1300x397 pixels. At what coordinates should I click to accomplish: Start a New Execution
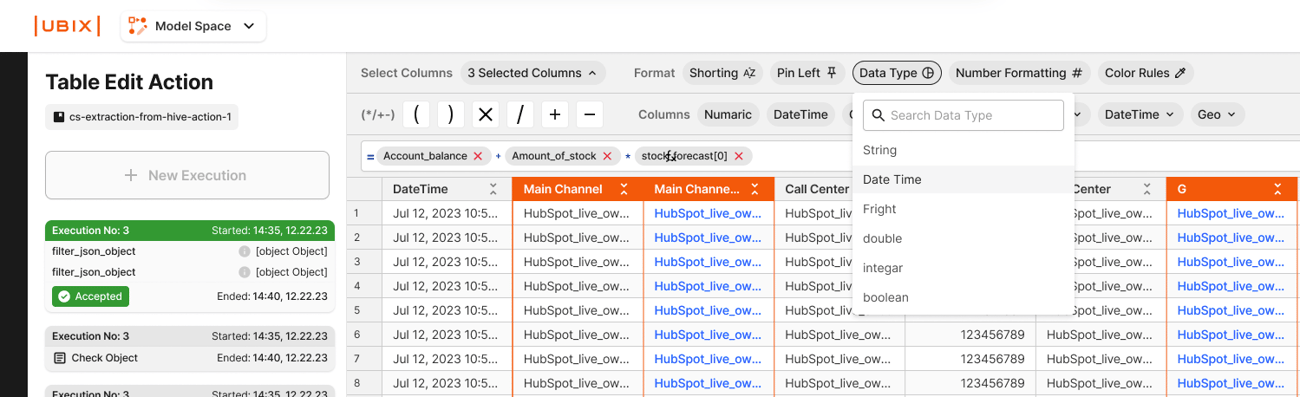(187, 175)
